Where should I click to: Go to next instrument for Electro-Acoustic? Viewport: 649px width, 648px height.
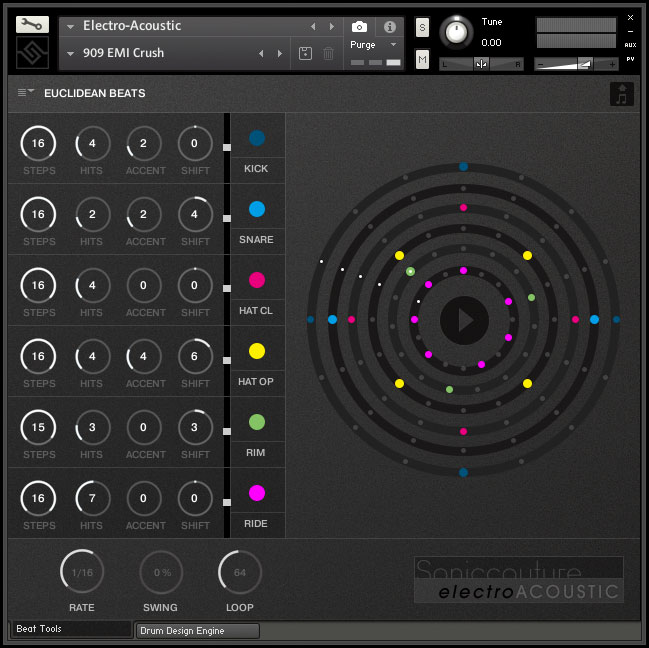pyautogui.click(x=332, y=26)
